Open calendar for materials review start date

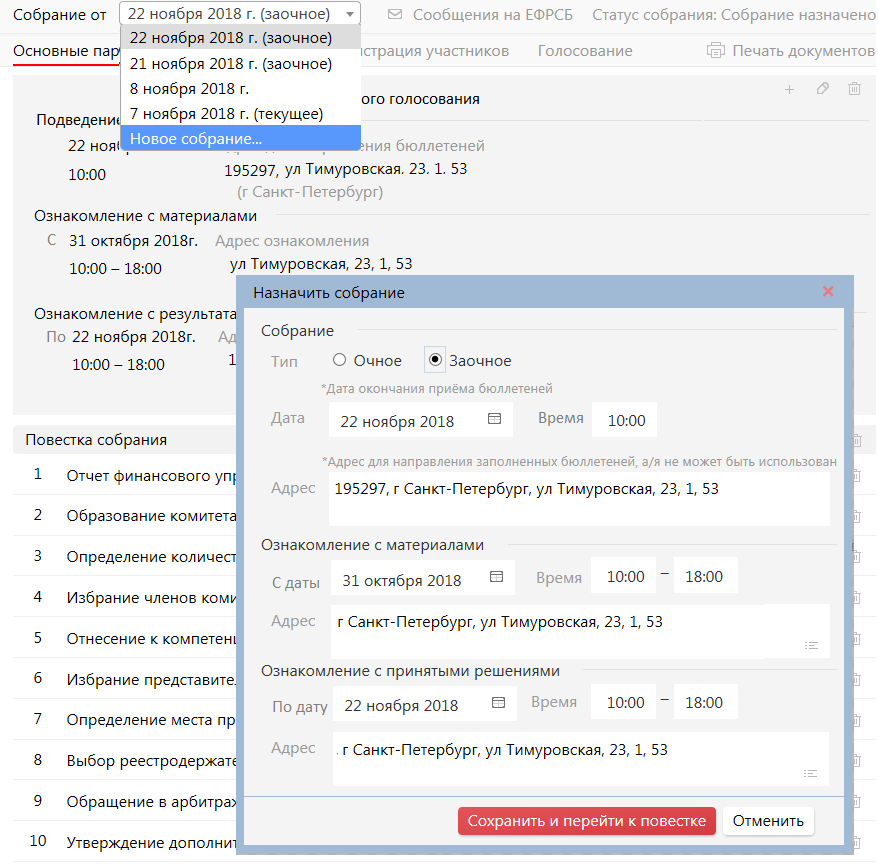coord(496,578)
